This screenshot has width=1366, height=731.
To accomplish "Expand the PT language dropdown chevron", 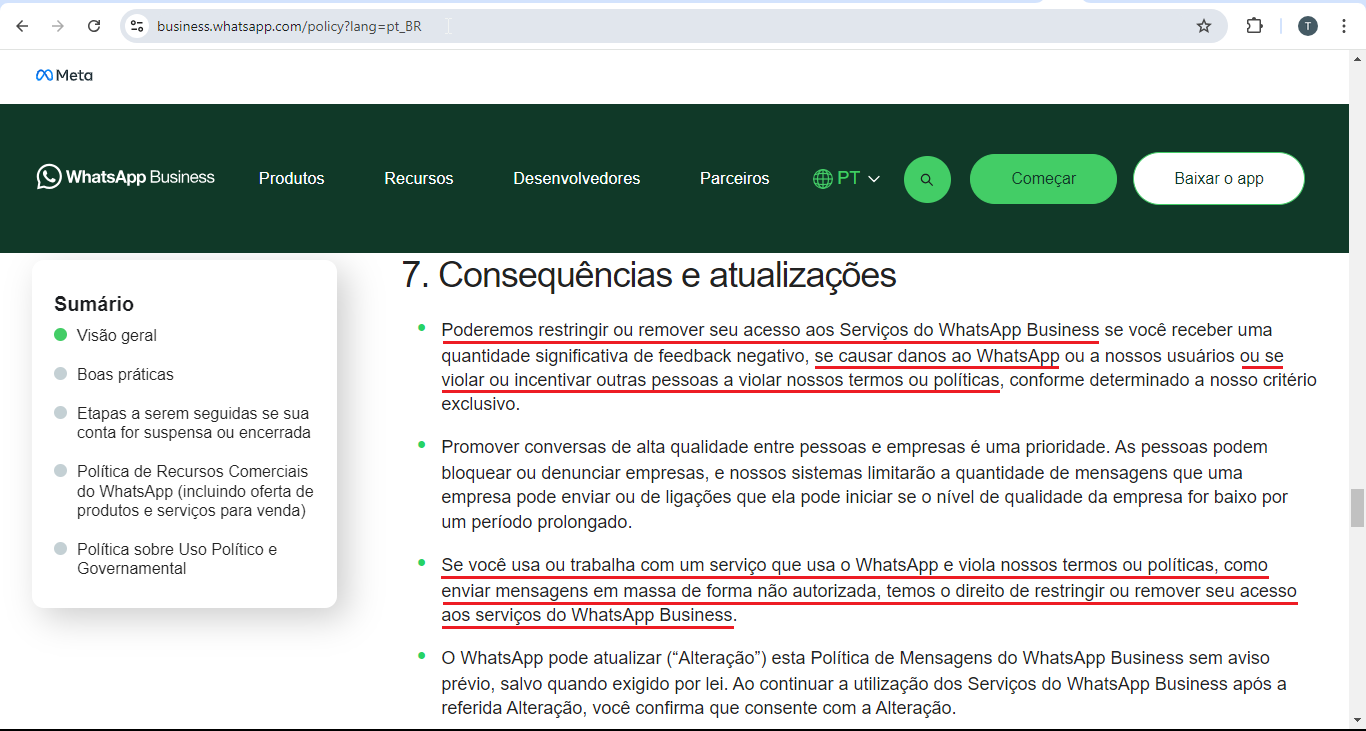I will point(874,179).
